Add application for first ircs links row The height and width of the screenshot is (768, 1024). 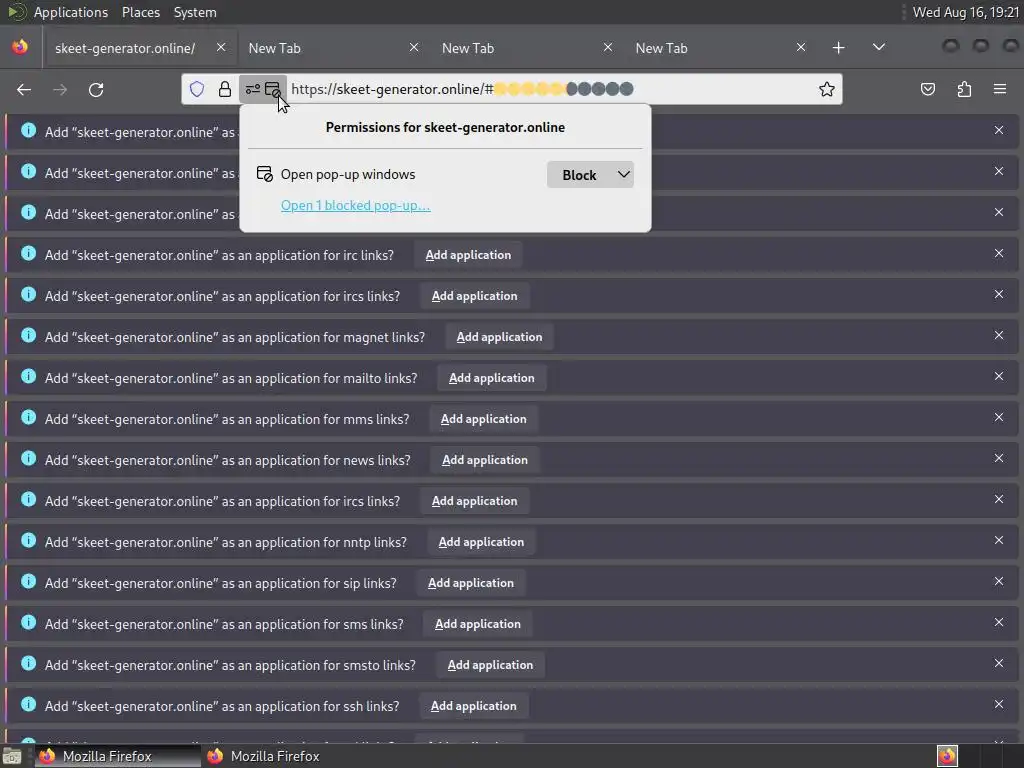474,296
